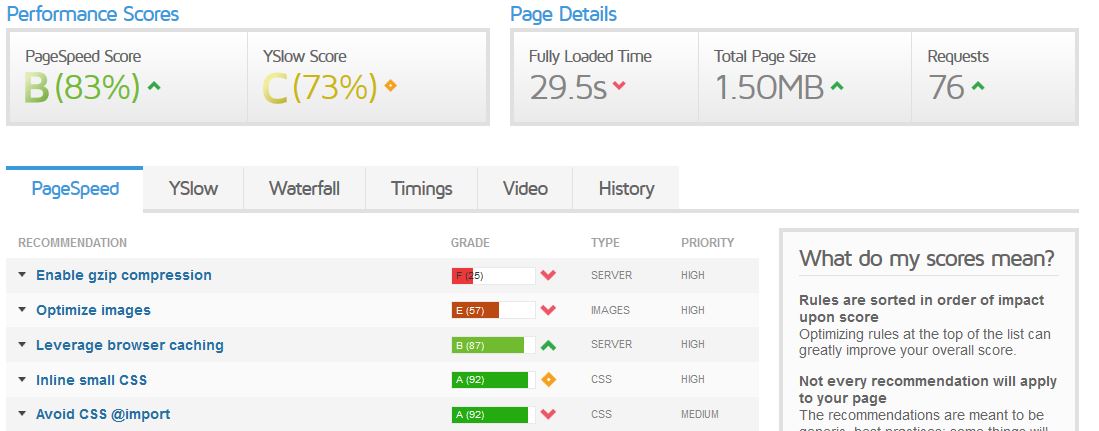Click the Page Details heading
Viewport: 1099px width, 431px height.
click(x=564, y=14)
